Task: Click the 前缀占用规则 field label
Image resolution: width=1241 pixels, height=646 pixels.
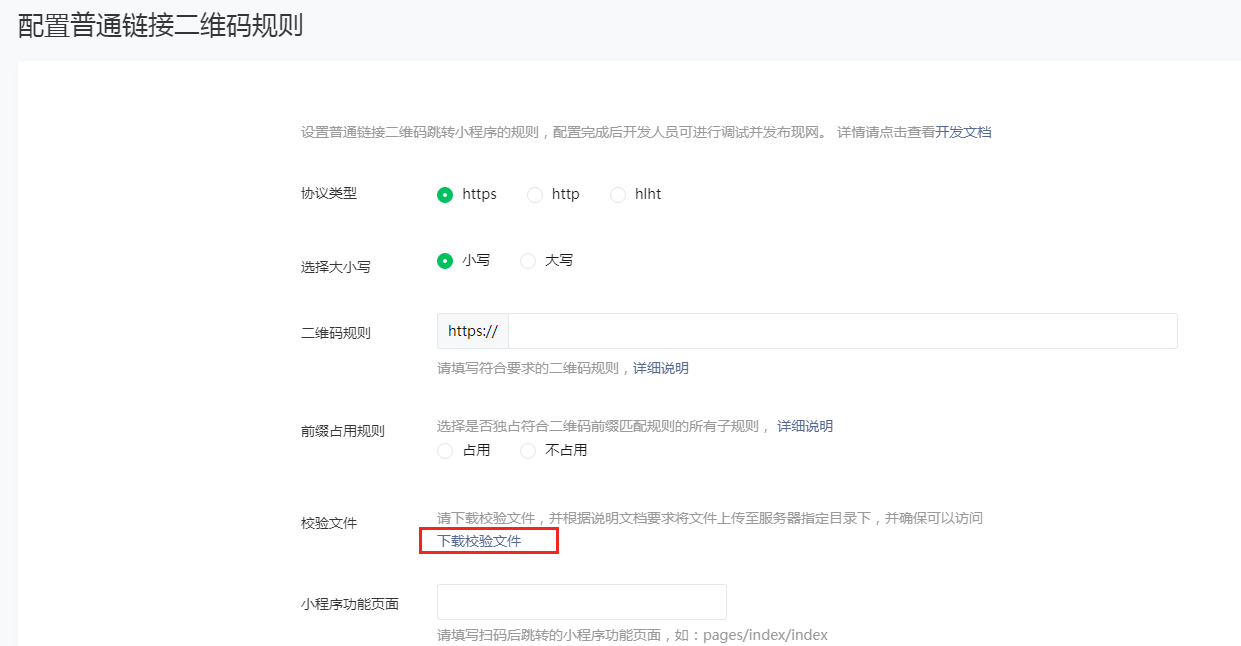Action: coord(343,431)
